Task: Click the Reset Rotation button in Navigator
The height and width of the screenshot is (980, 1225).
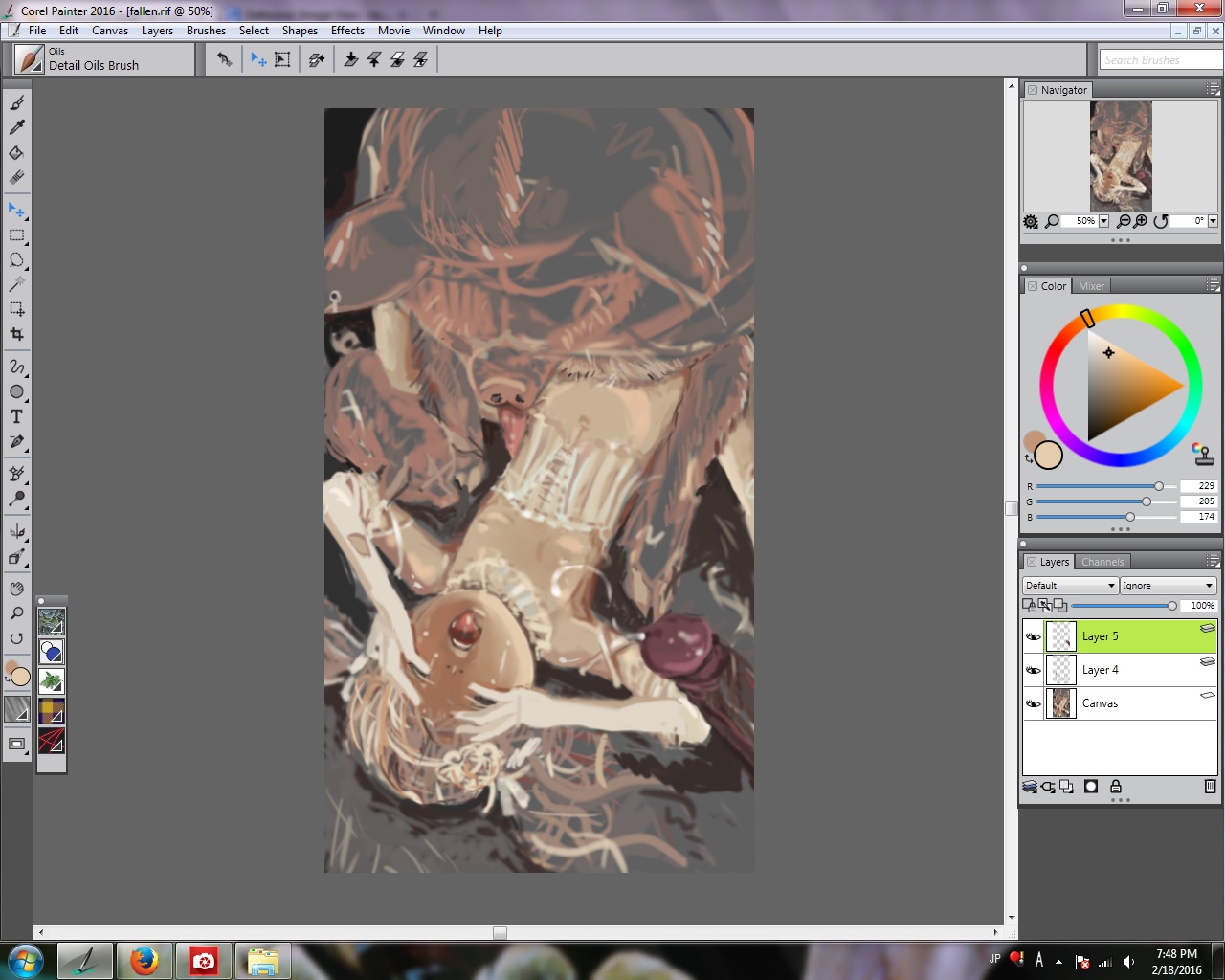Action: pyautogui.click(x=1161, y=221)
